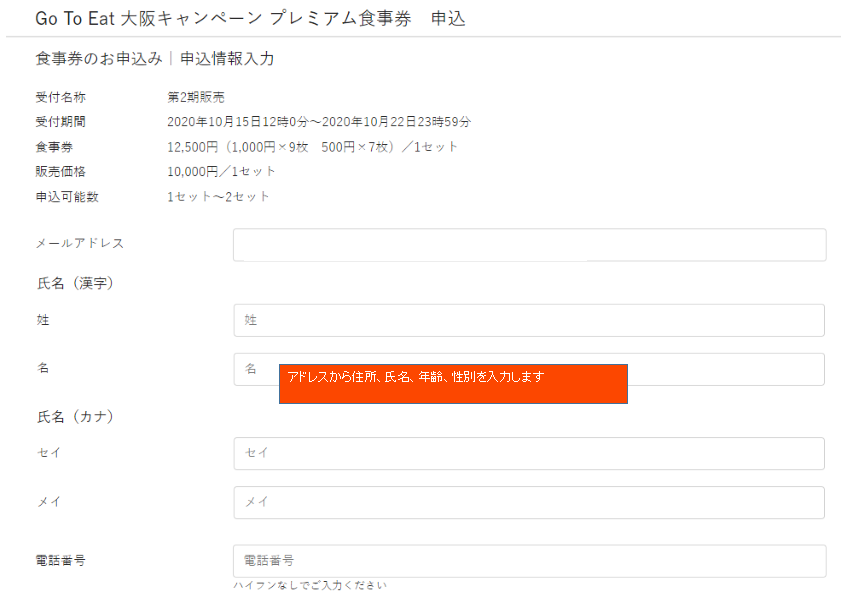This screenshot has height=600, width=841.
Task: Click the 申込情報入力 heading text
Action: coord(227,58)
